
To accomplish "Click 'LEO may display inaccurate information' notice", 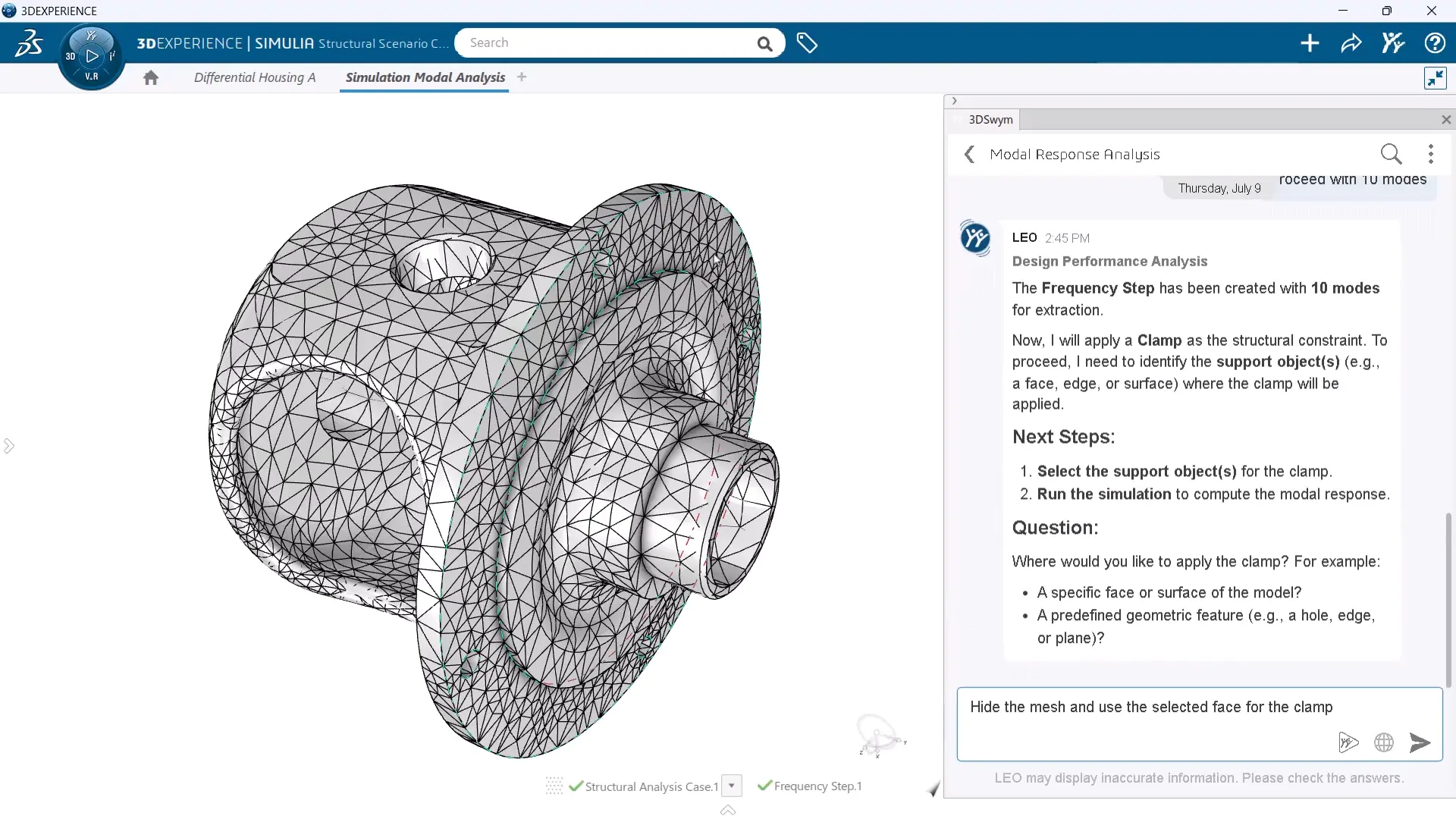I will (1199, 778).
